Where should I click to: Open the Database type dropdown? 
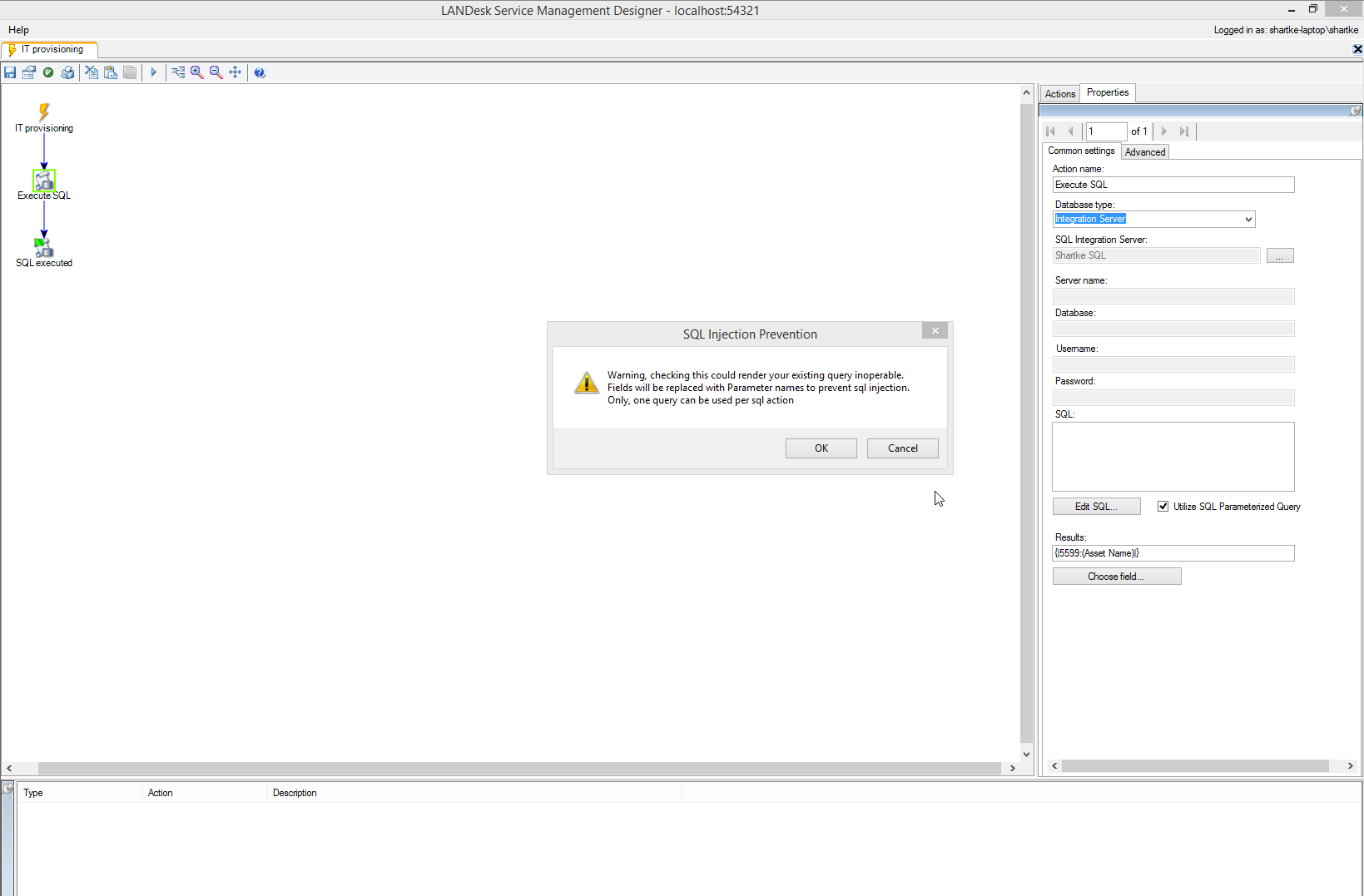coord(1247,219)
